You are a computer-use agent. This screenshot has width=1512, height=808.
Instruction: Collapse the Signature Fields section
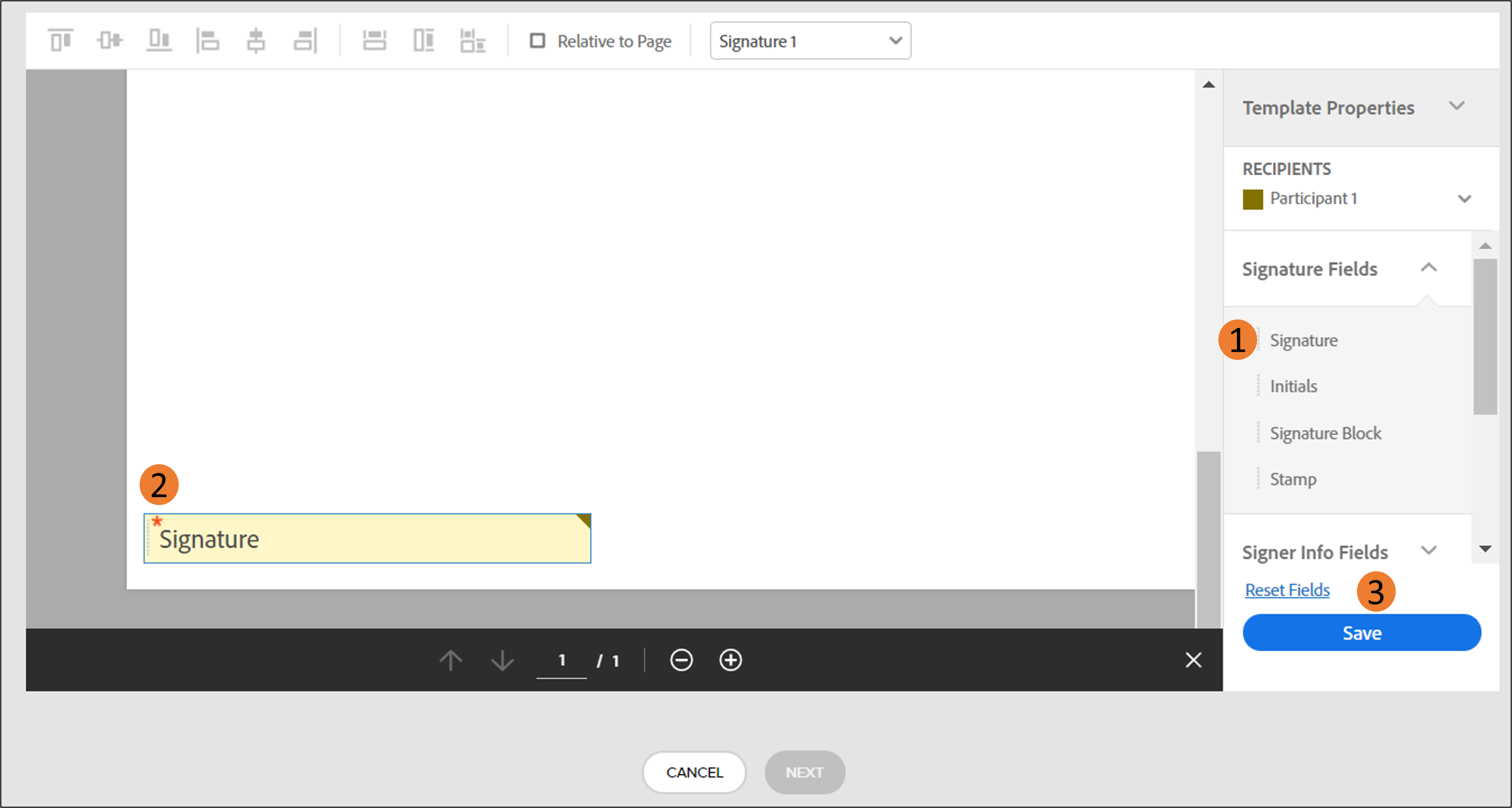(x=1428, y=268)
